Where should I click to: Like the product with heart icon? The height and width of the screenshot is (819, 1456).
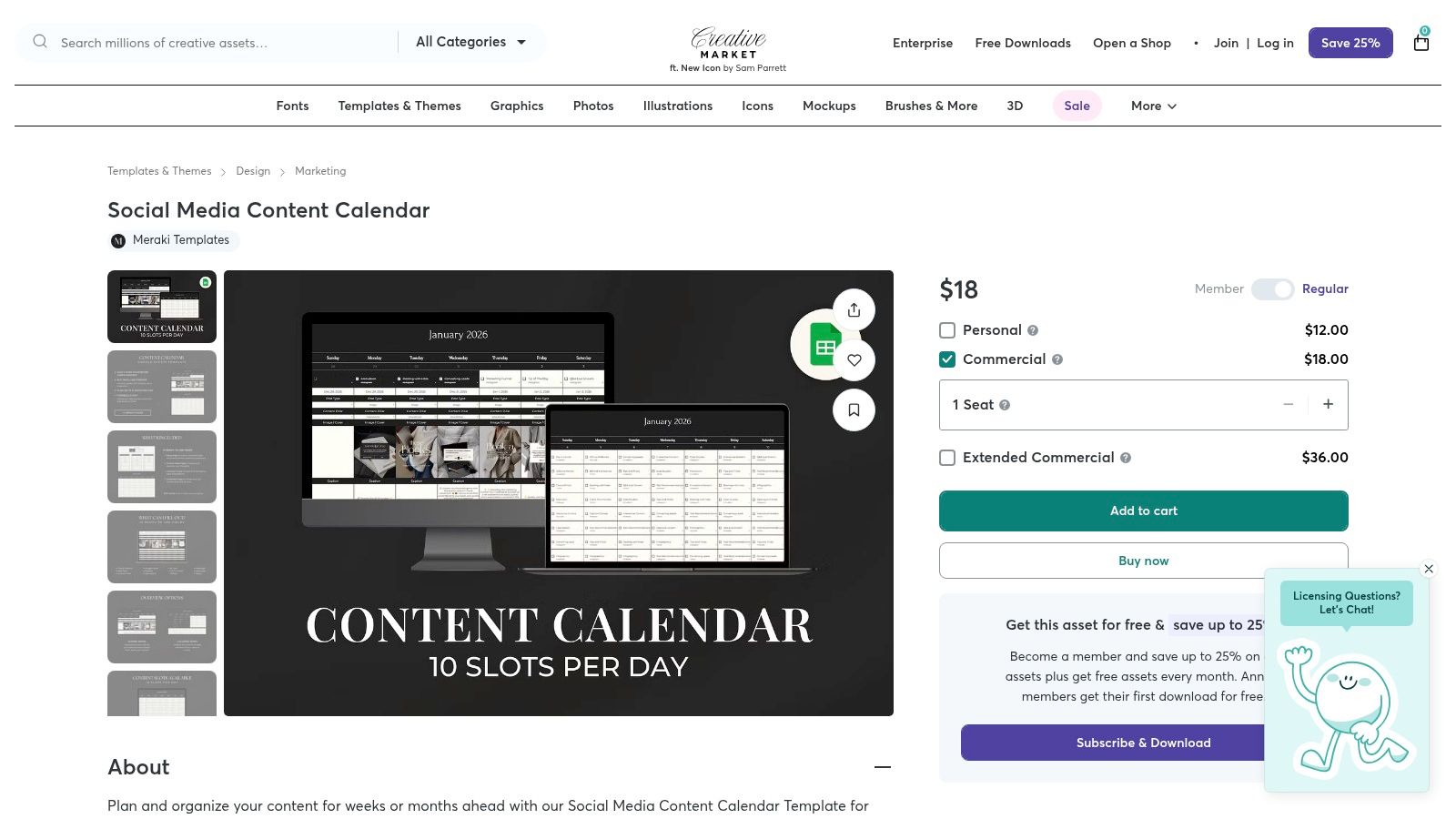pyautogui.click(x=854, y=360)
